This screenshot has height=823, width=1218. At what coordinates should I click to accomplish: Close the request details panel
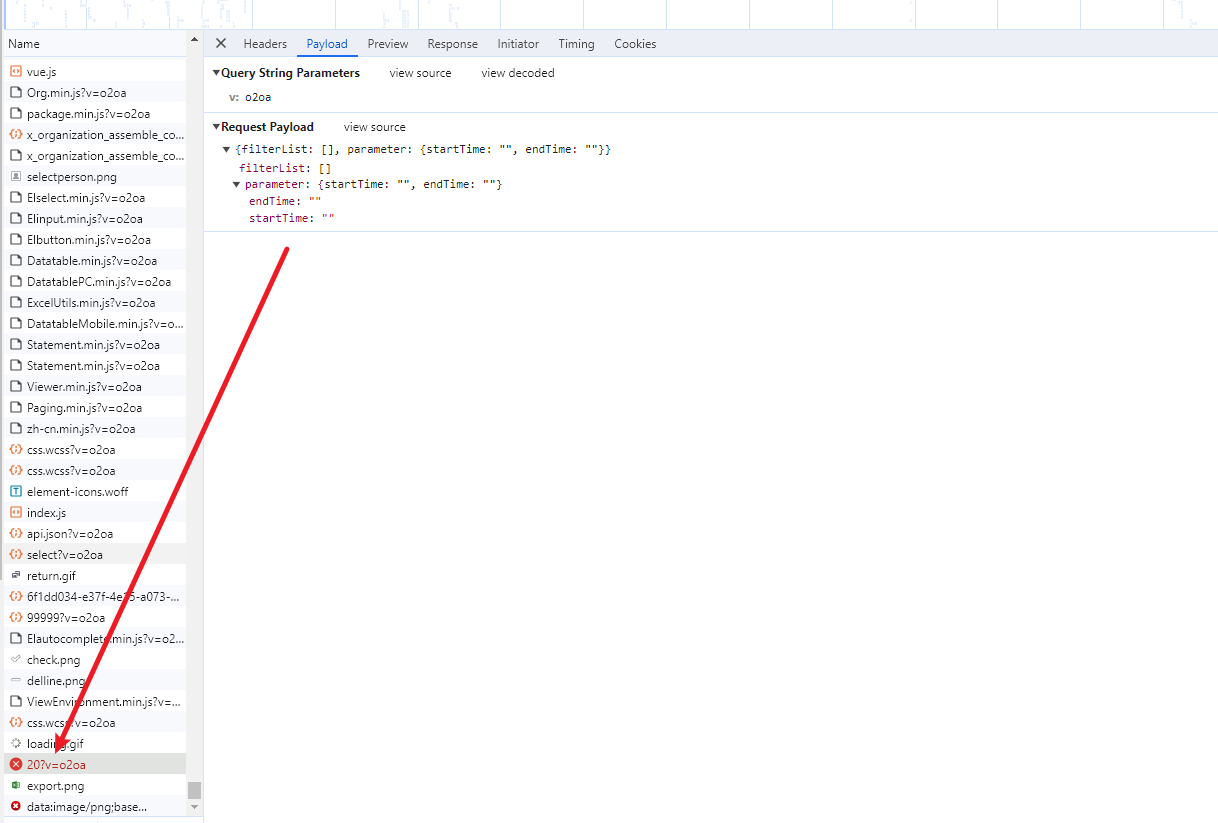pos(221,43)
